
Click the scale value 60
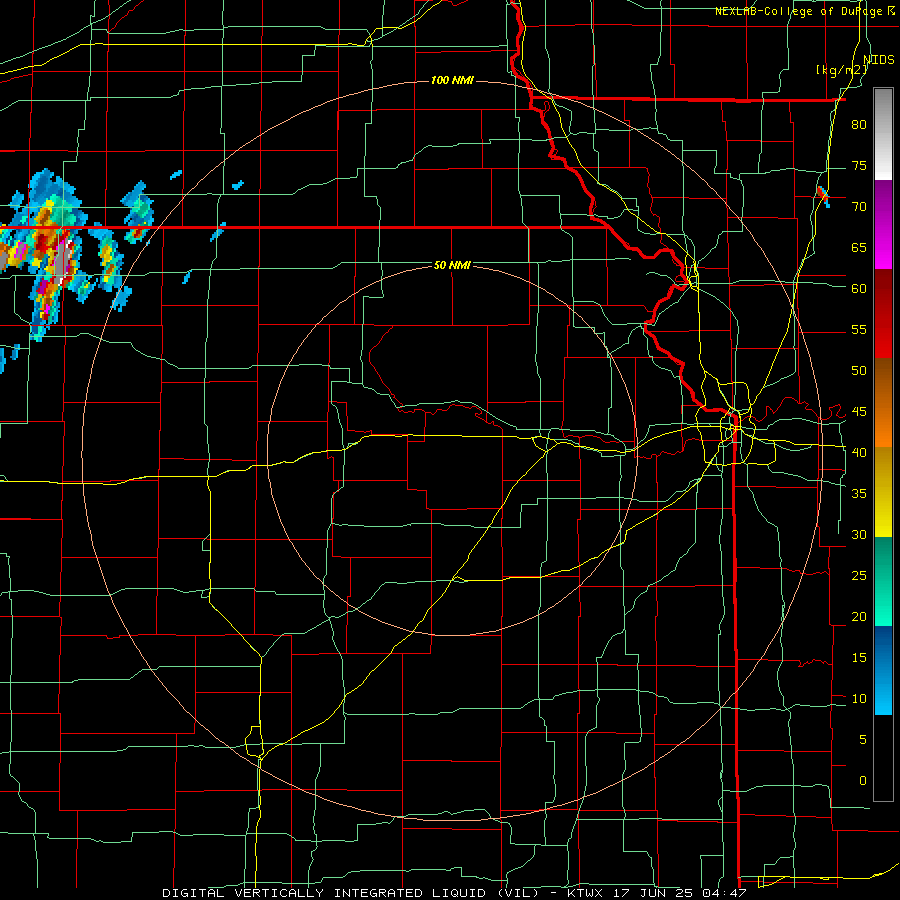pyautogui.click(x=859, y=289)
